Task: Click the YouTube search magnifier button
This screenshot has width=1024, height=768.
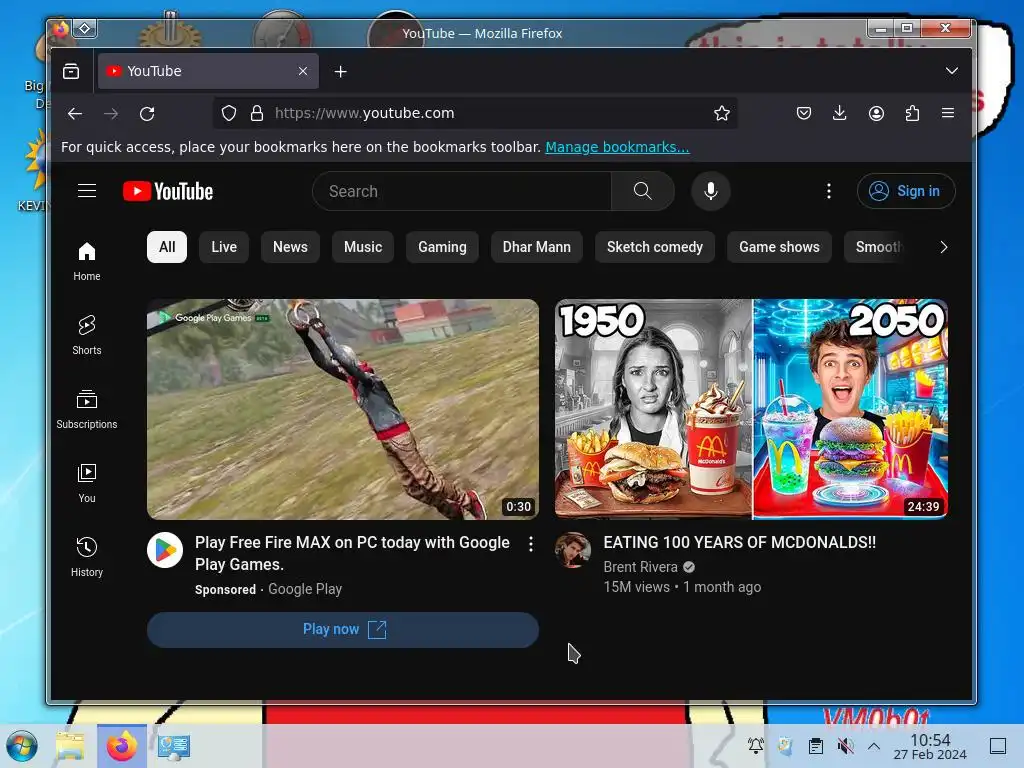Action: point(643,191)
